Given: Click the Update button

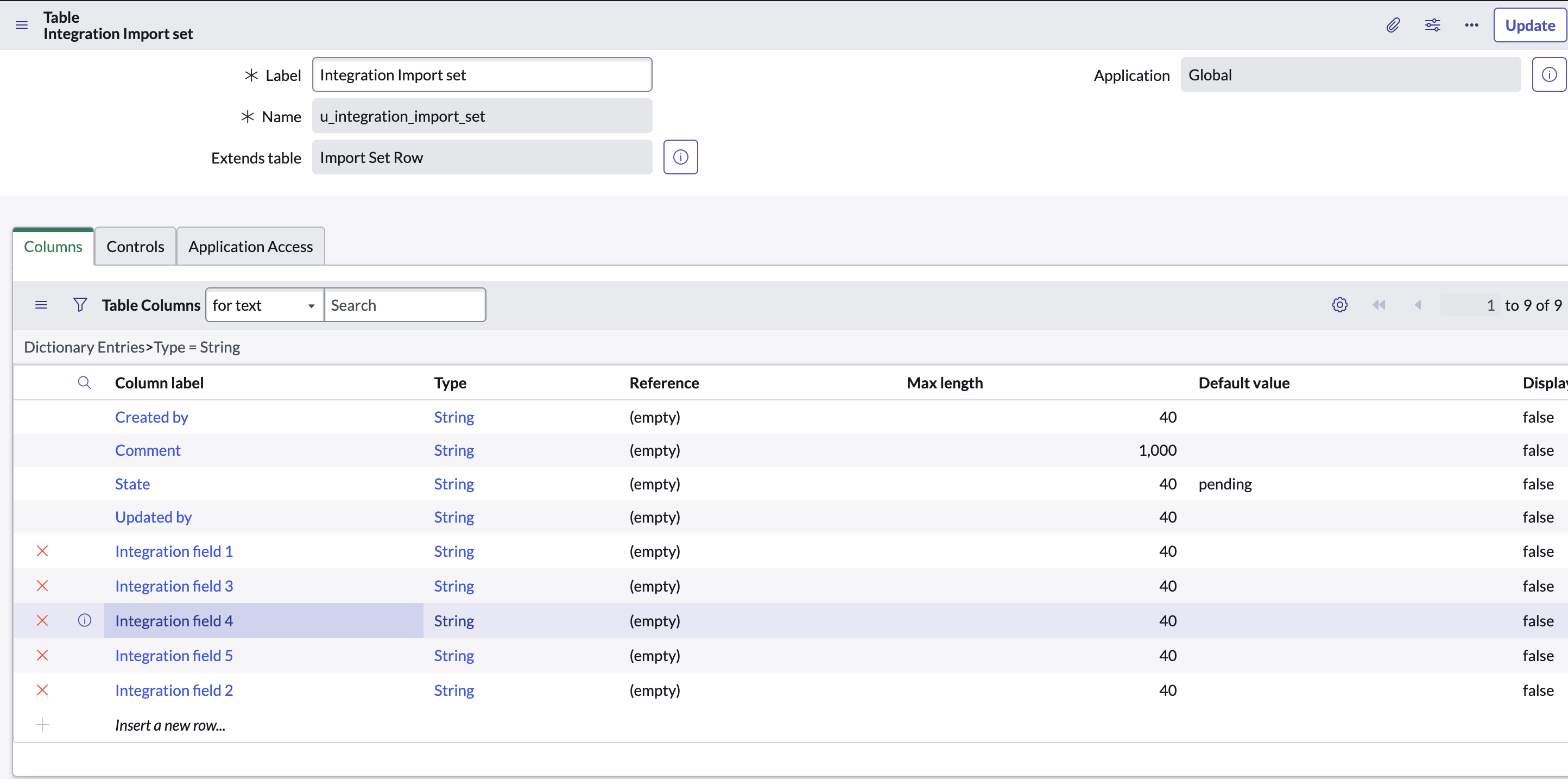Looking at the screenshot, I should click(x=1529, y=26).
